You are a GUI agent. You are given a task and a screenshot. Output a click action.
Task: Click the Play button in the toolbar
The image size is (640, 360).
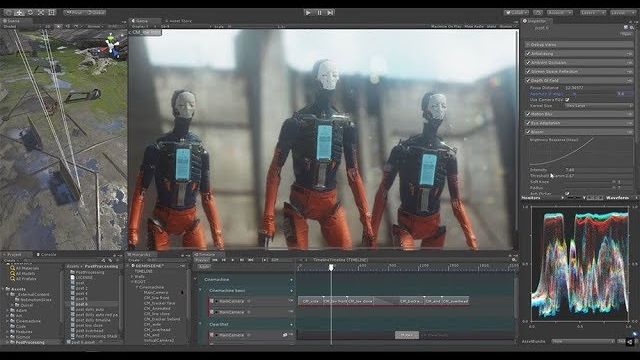tap(308, 13)
